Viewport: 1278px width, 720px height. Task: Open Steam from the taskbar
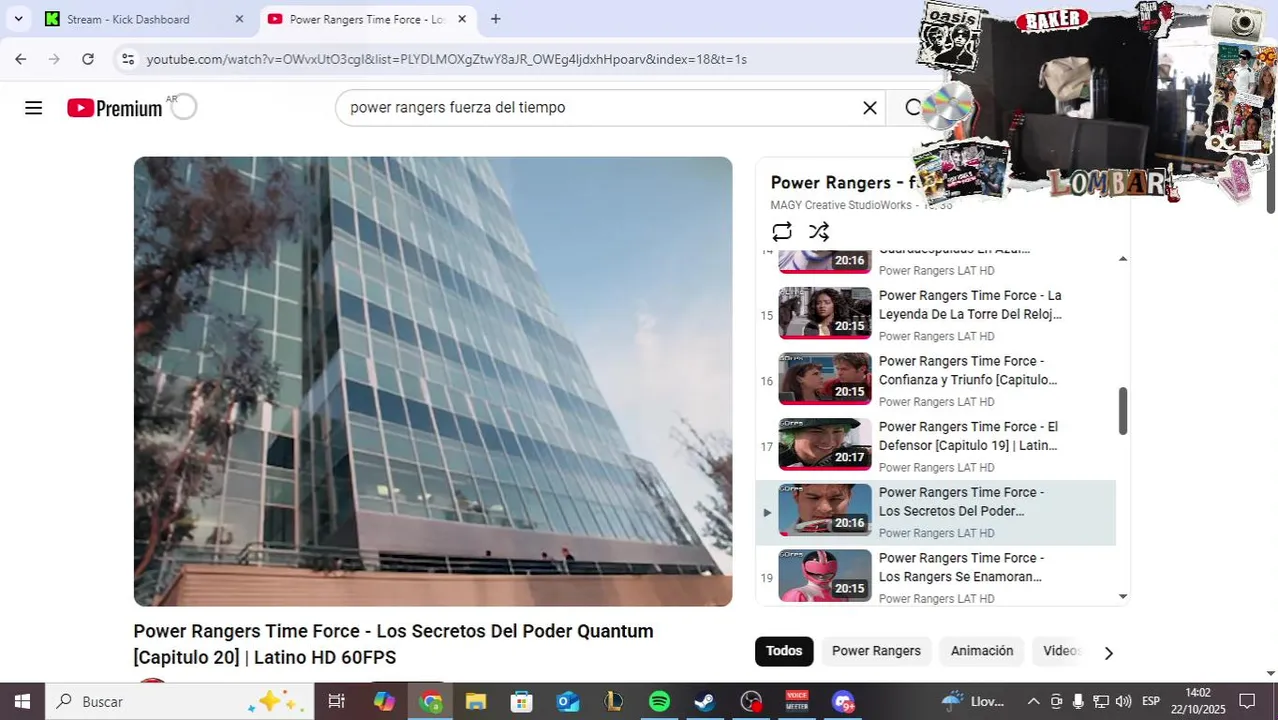pyautogui.click(x=705, y=701)
